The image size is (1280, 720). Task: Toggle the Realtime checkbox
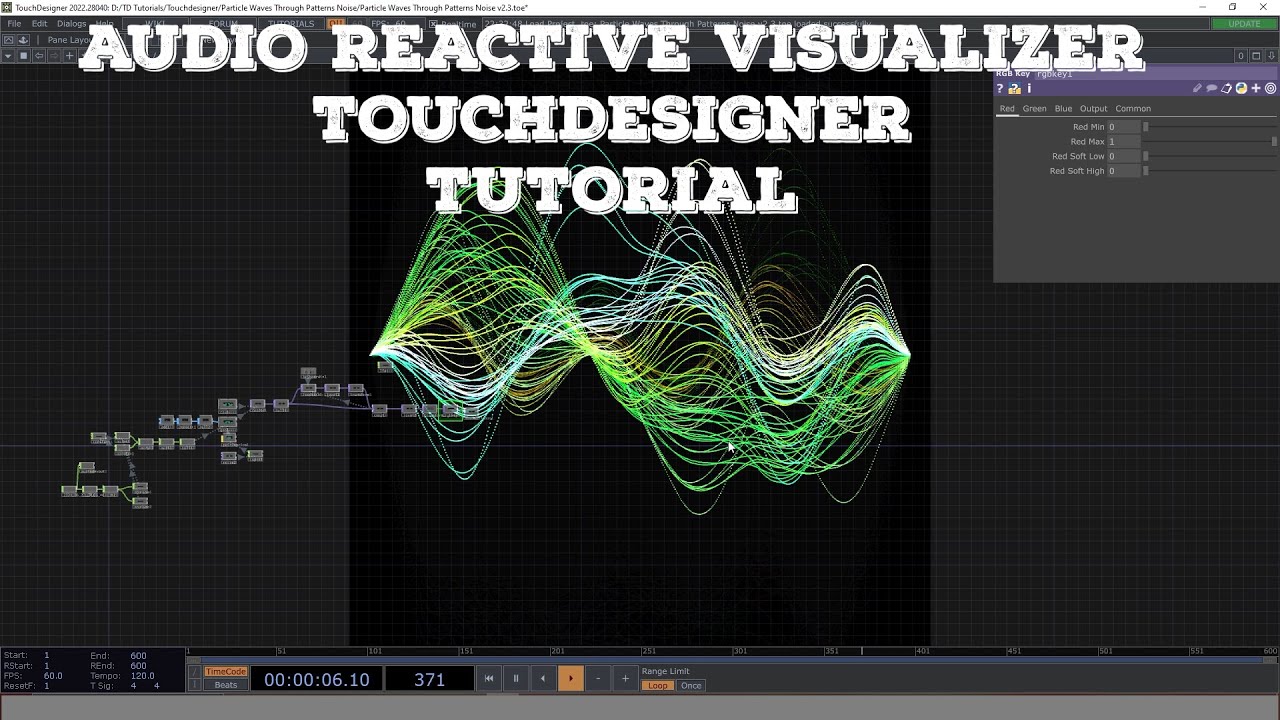pyautogui.click(x=433, y=24)
